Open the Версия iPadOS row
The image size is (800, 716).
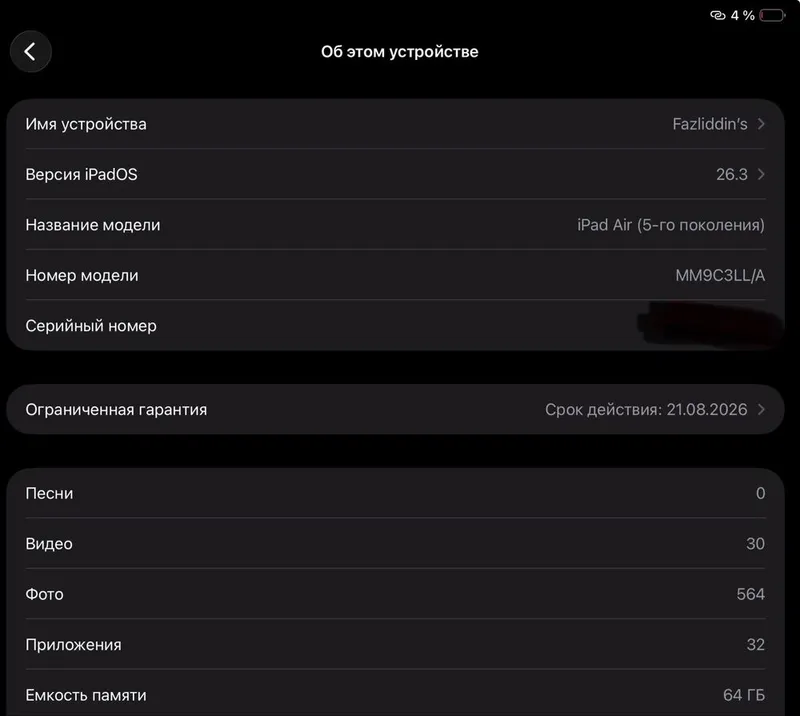[395, 175]
